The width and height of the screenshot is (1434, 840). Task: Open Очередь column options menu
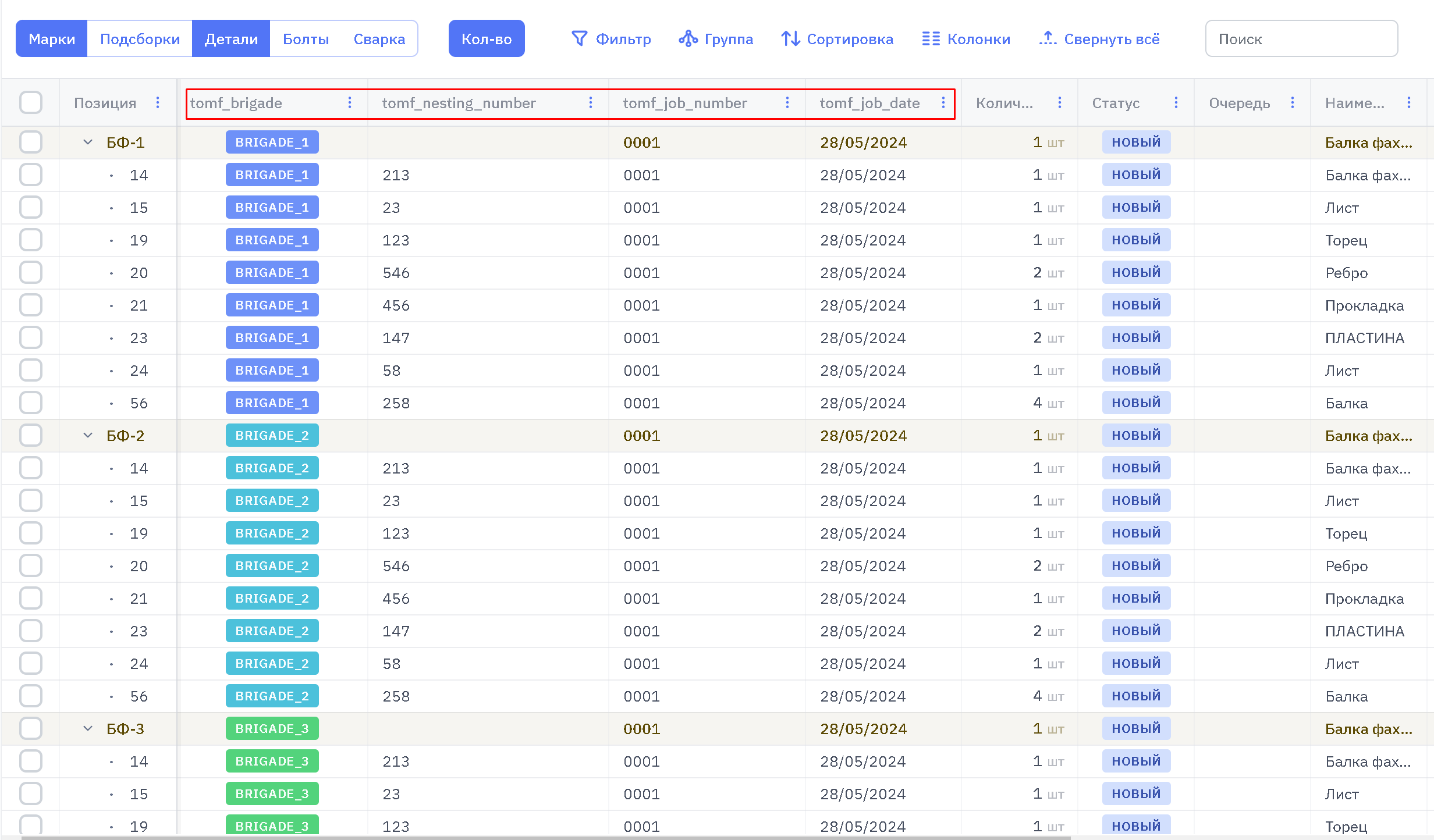(1293, 102)
